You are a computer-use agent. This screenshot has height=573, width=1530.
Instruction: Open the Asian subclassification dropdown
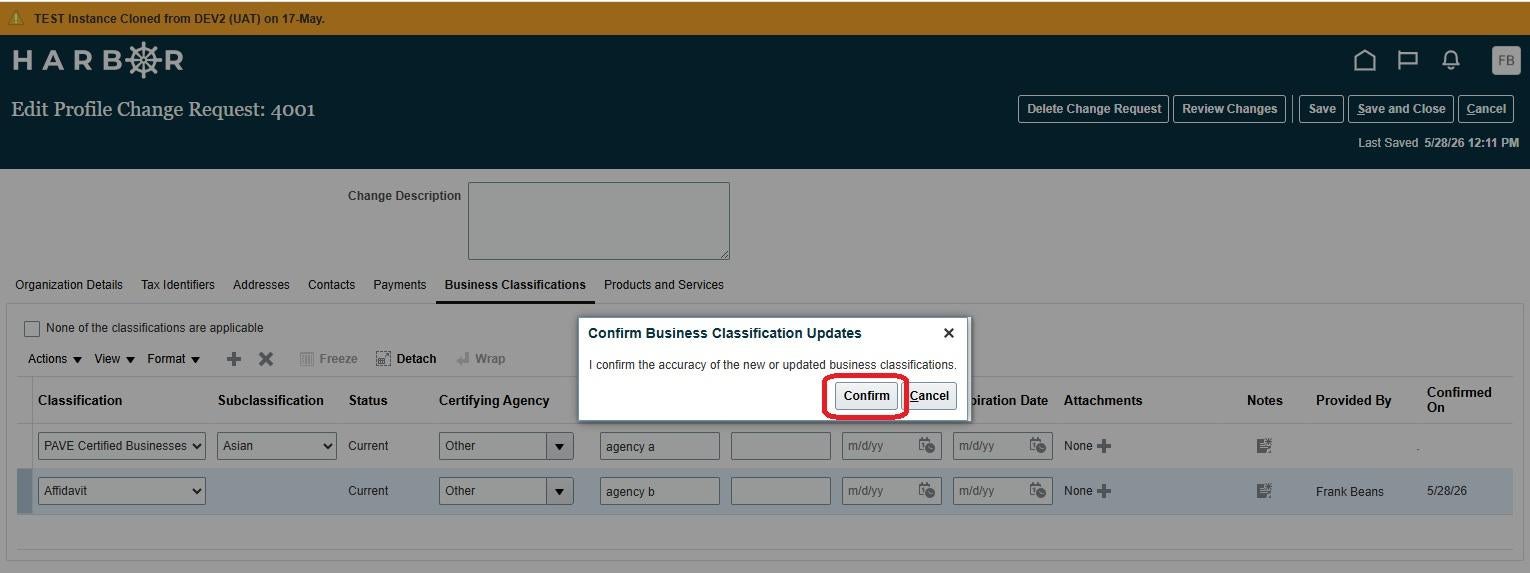coord(277,446)
